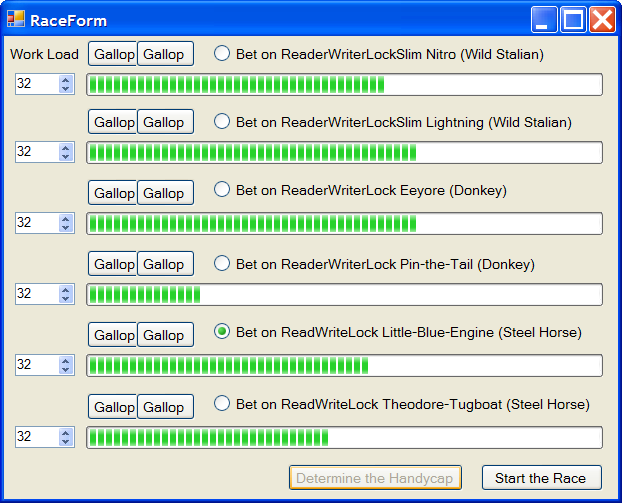Click second Gallop button in Little-Blue-Engine row
622x503 pixels.
[x=165, y=335]
